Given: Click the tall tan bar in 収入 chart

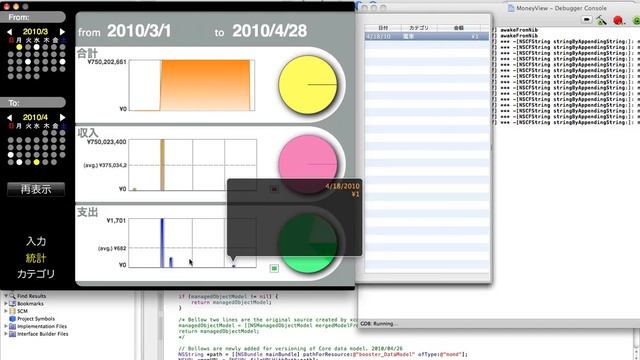Looking at the screenshot, I should pos(162,165).
